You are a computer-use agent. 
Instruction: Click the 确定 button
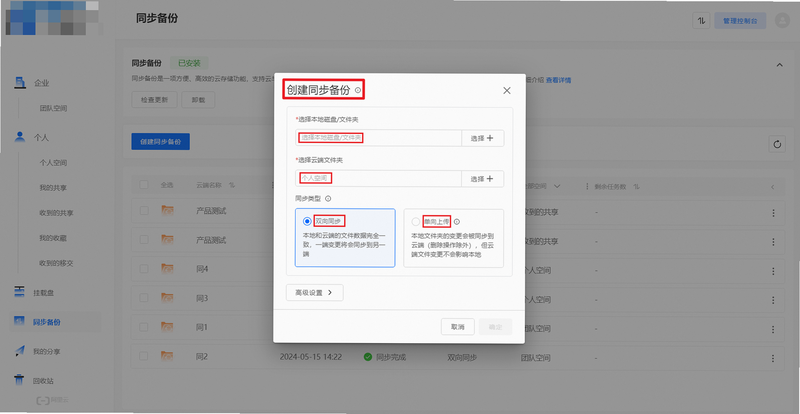(495, 327)
